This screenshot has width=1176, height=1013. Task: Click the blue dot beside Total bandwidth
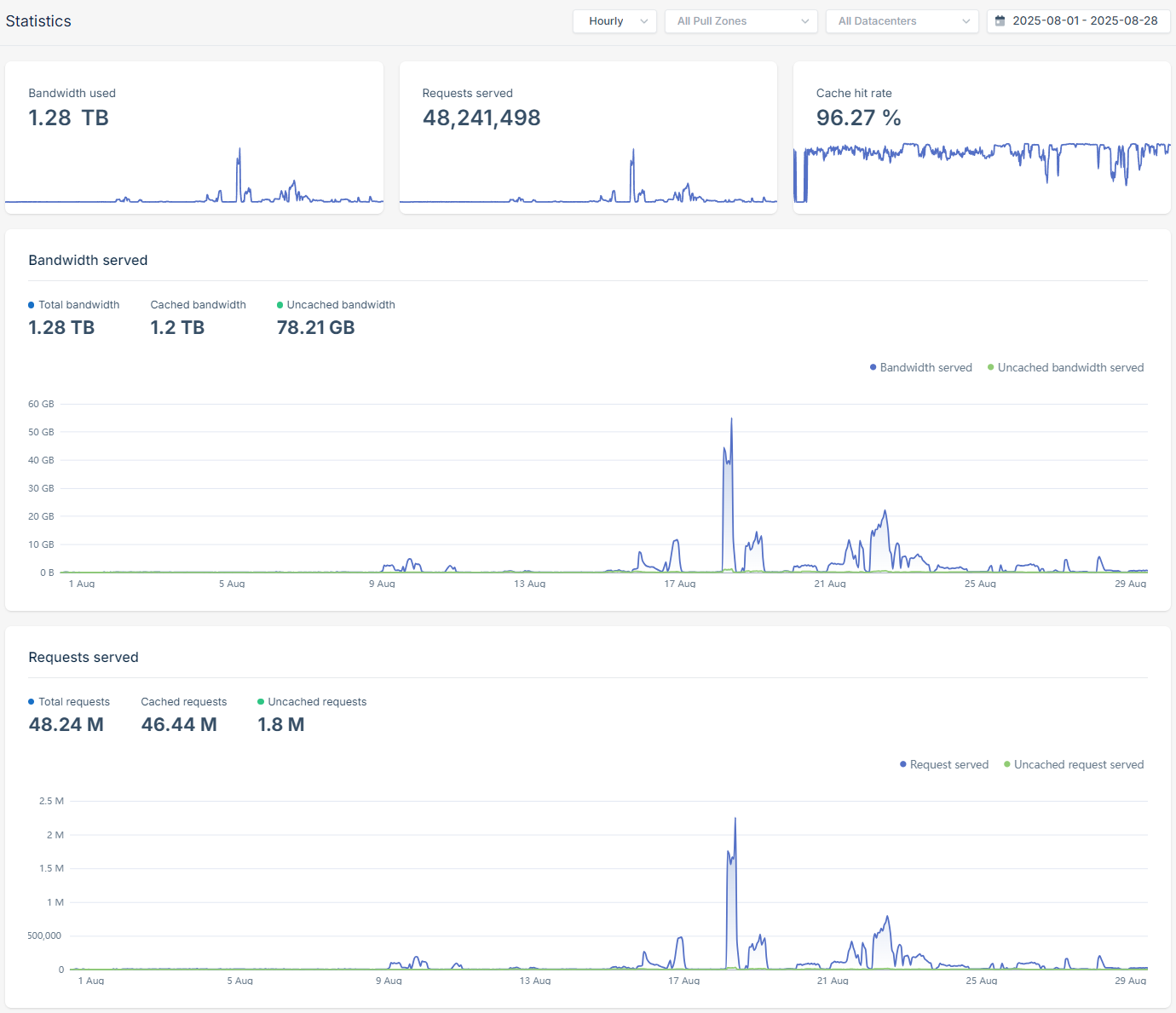coord(32,305)
